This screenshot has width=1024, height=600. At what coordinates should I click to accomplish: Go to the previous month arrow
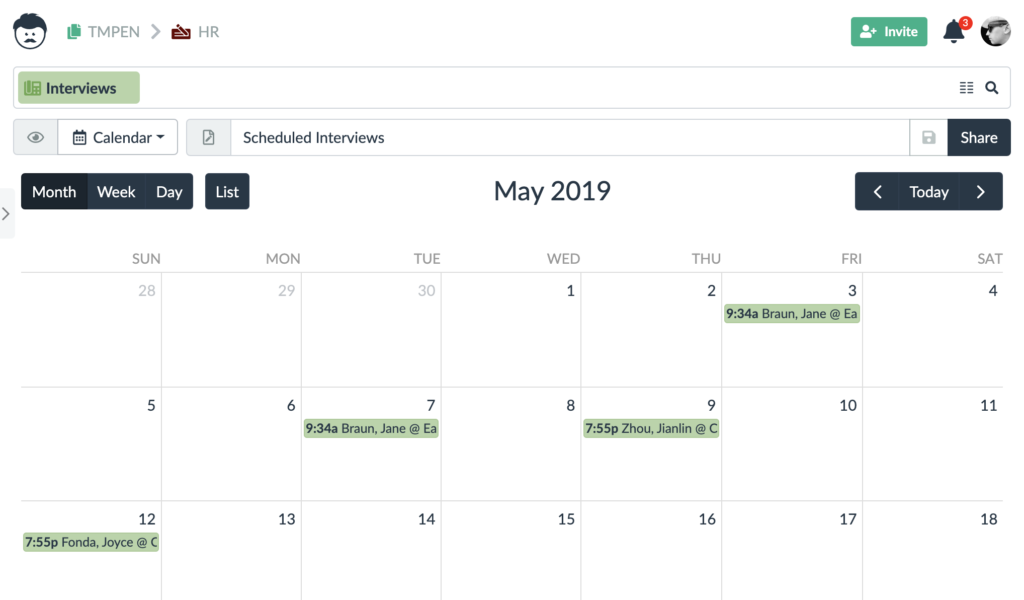pos(877,192)
